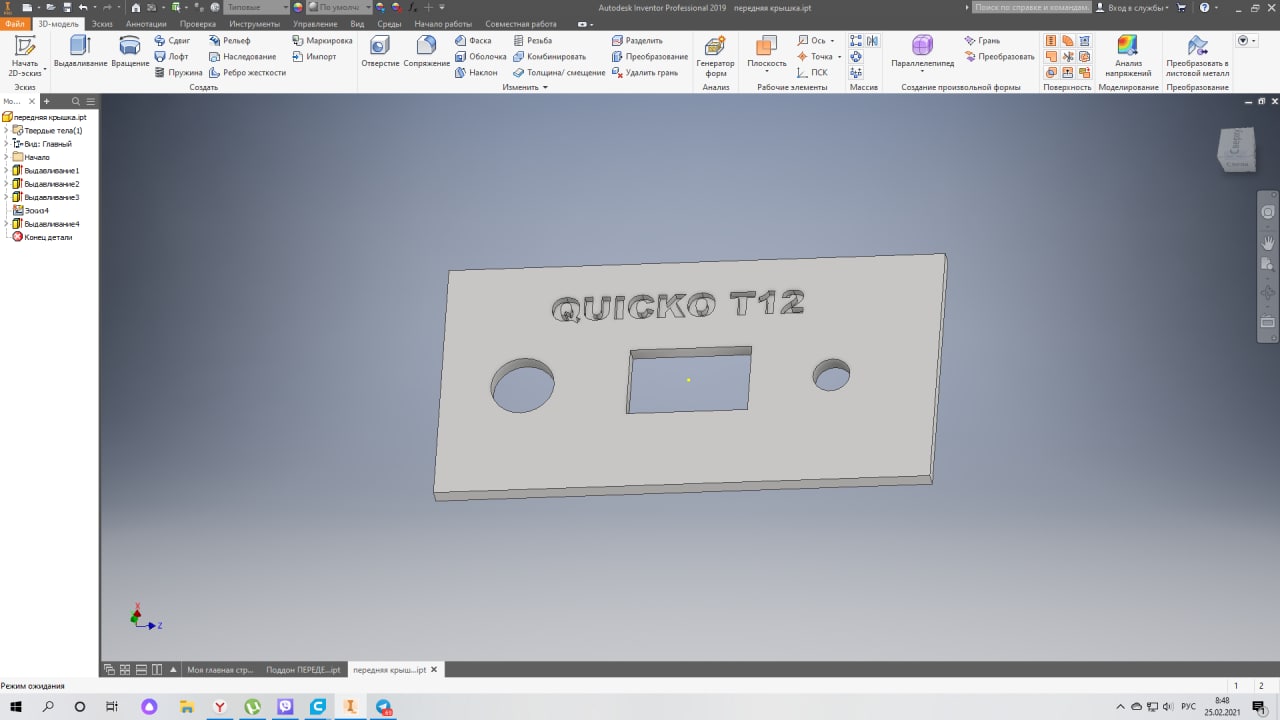Switch to the Проверка ribbon tab

pyautogui.click(x=198, y=23)
